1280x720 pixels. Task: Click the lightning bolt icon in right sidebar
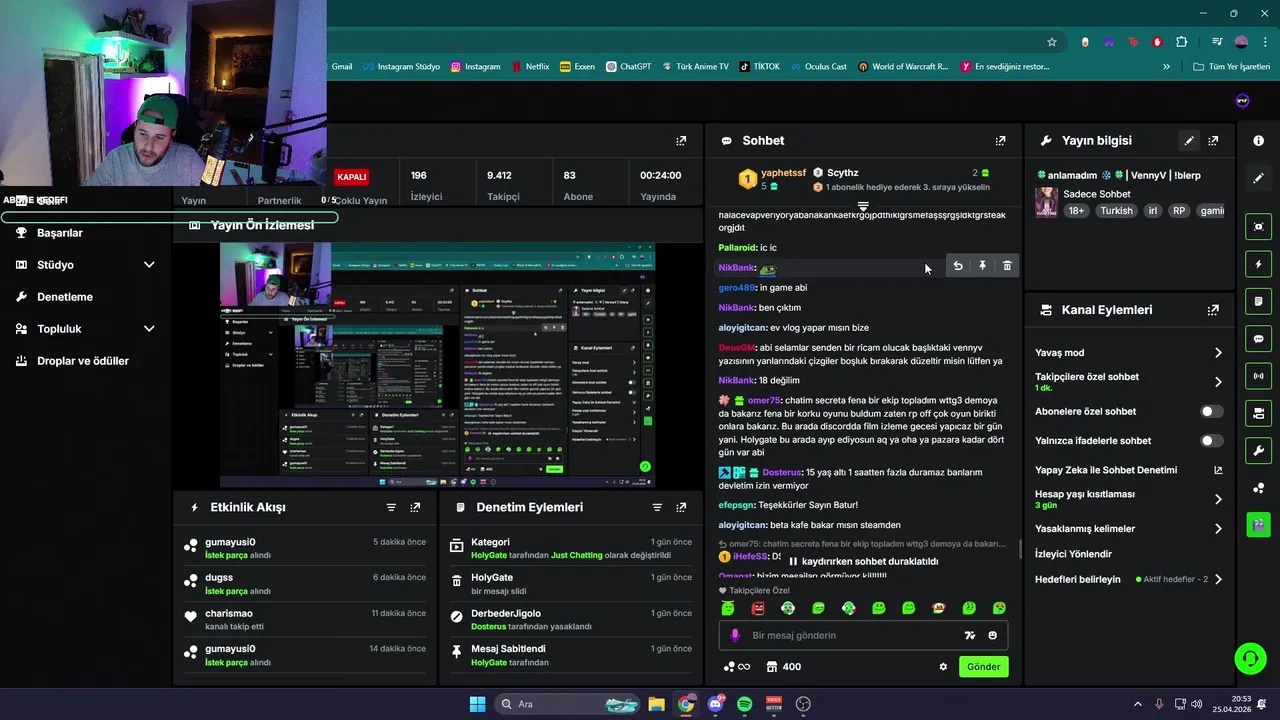pos(1258,264)
